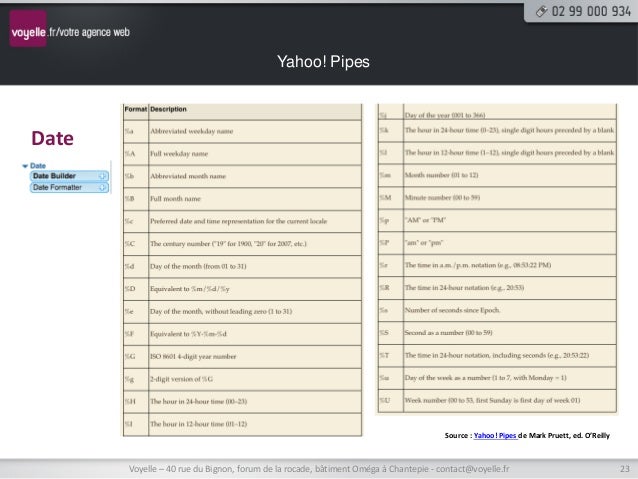Click 'Equivalent to %m/%d/%y' cell
Screen dimensions: 638x479
255,289
